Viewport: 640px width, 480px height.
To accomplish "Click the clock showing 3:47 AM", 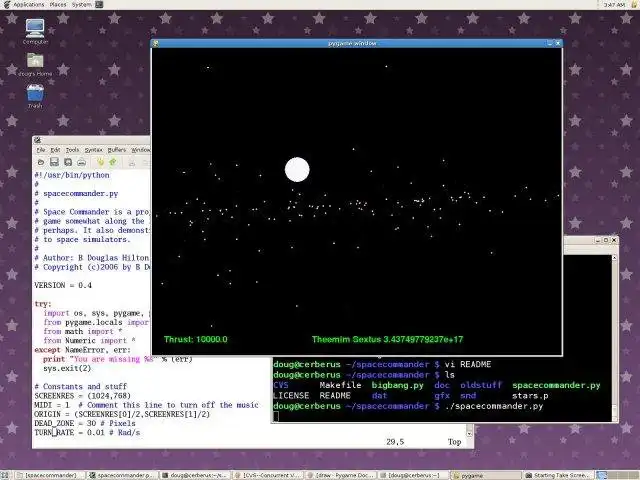I will [x=614, y=4].
